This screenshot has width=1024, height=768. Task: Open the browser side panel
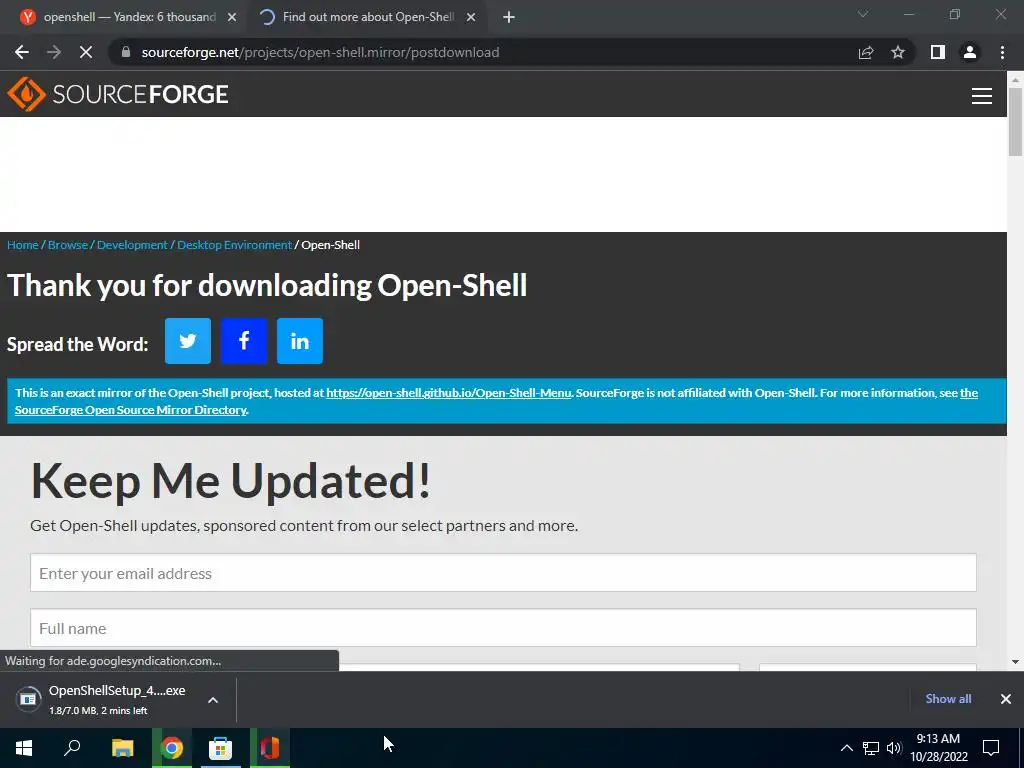(938, 52)
